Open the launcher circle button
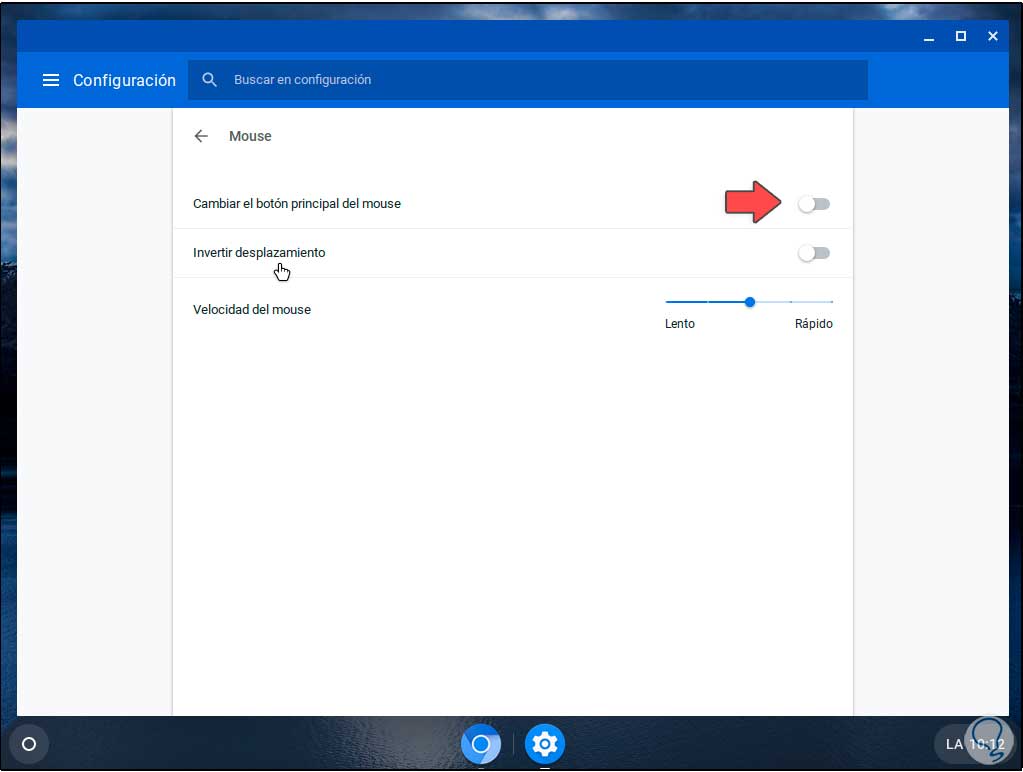Viewport: 1023px width, 772px height. (x=29, y=744)
